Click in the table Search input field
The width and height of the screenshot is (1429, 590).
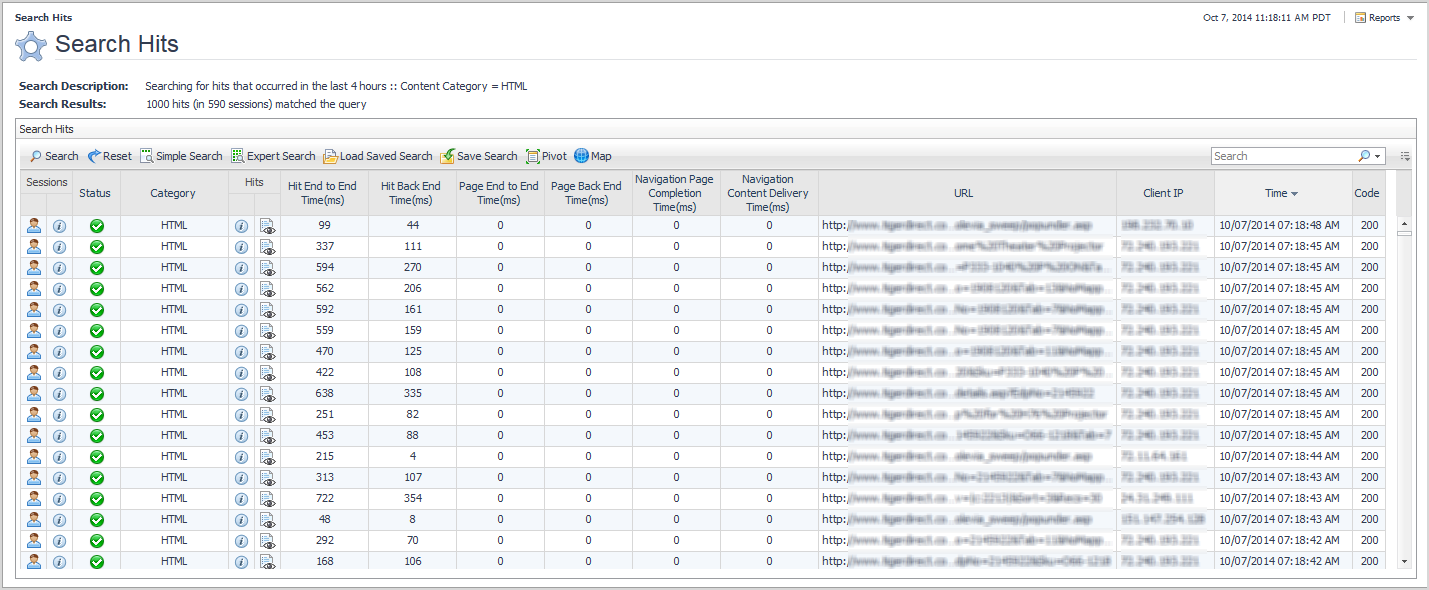1283,156
